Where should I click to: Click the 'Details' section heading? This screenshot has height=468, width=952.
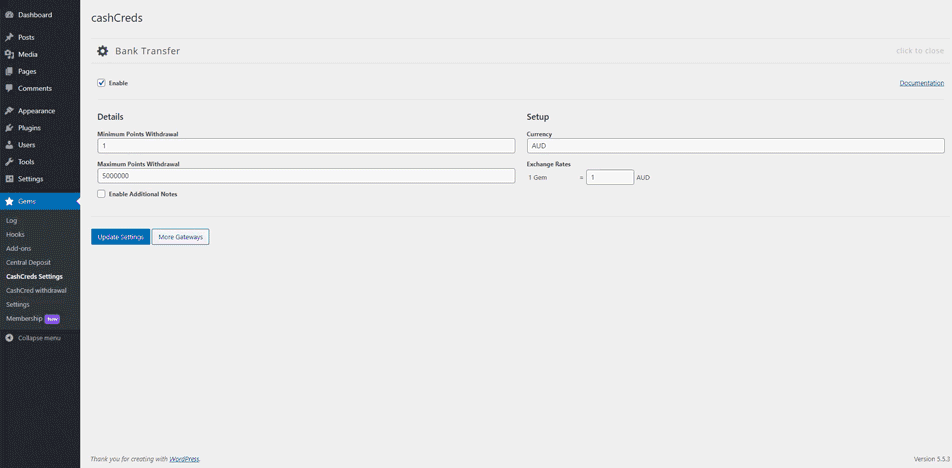point(110,117)
